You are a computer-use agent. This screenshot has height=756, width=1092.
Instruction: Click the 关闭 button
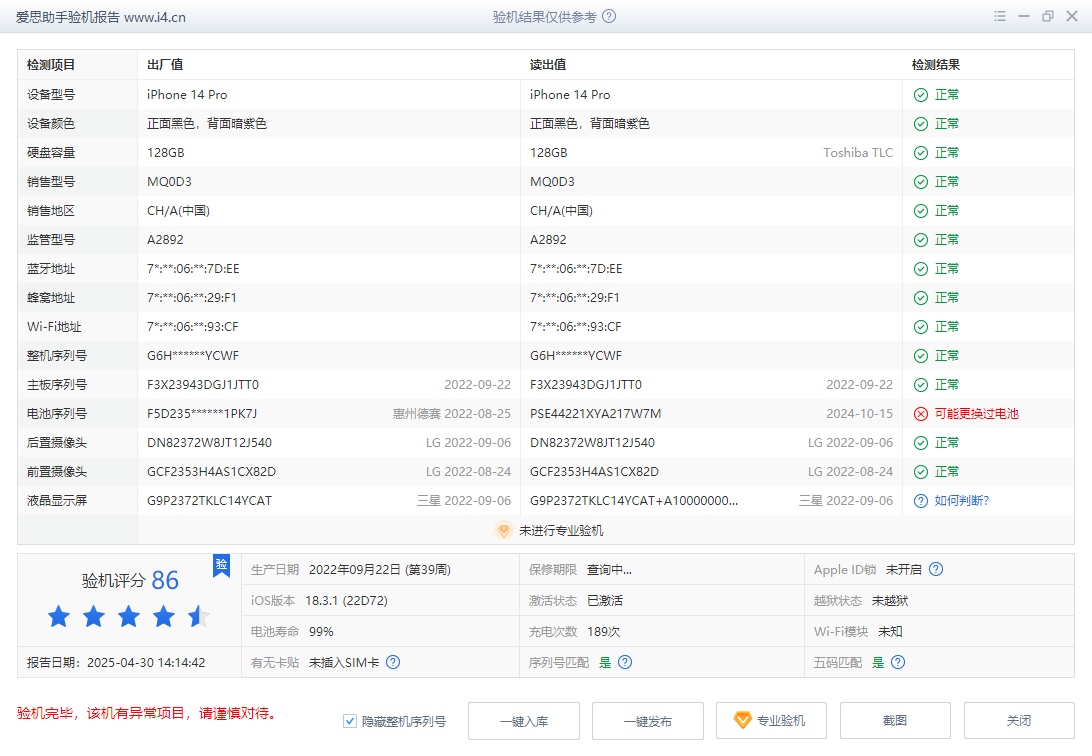tap(1020, 721)
